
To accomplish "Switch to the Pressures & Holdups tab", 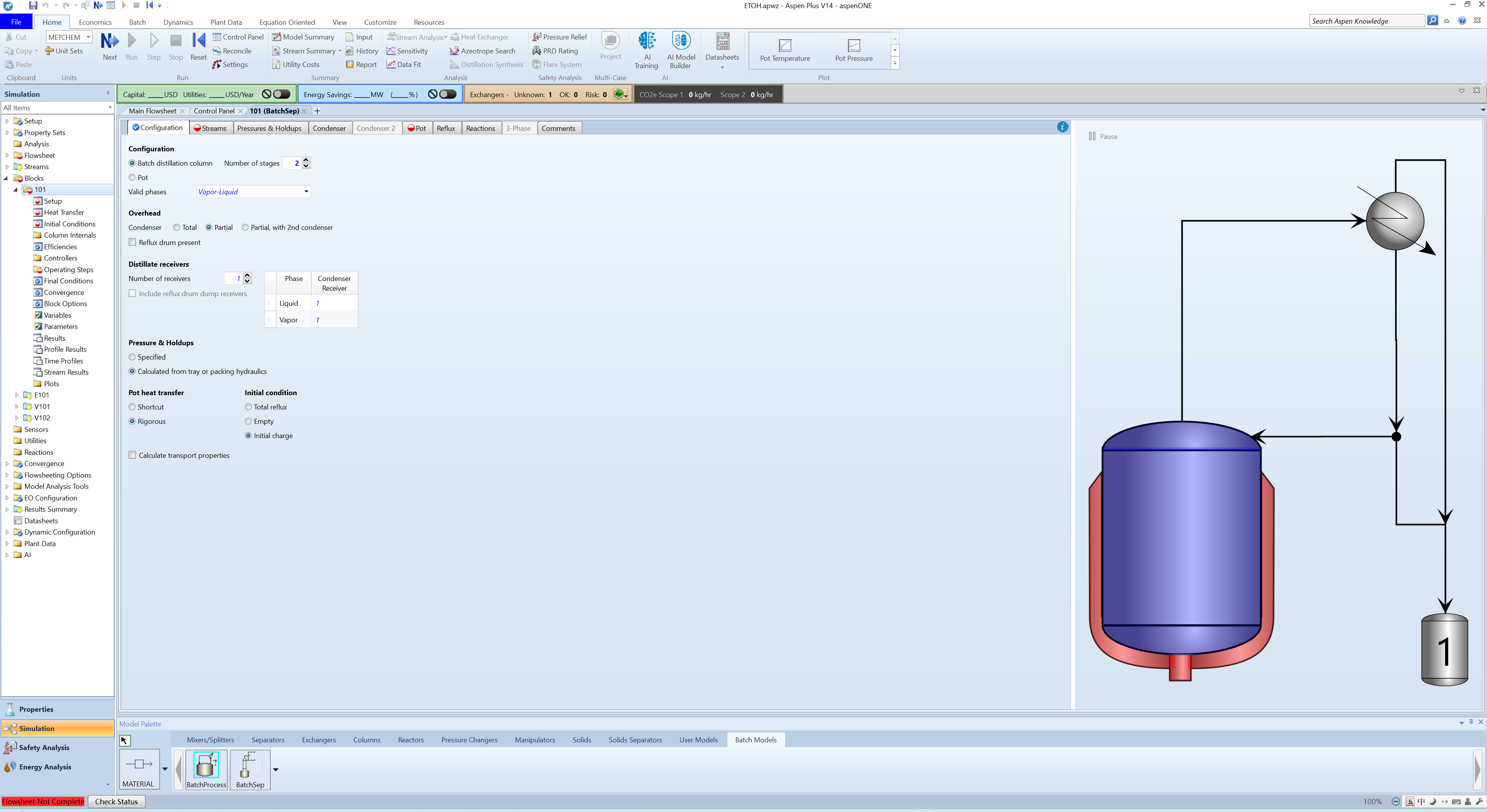I will click(x=269, y=128).
